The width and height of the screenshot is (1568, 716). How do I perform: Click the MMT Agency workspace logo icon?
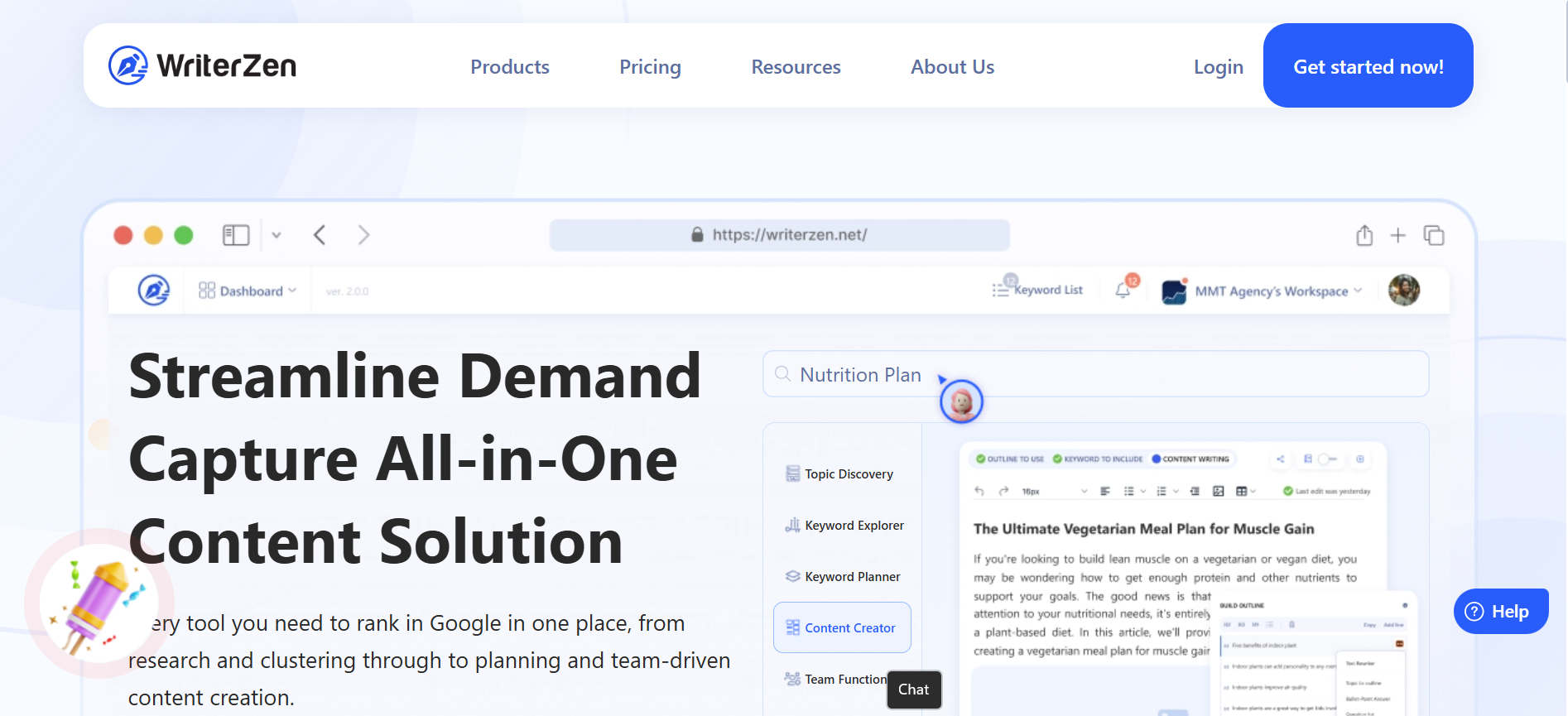tap(1174, 291)
